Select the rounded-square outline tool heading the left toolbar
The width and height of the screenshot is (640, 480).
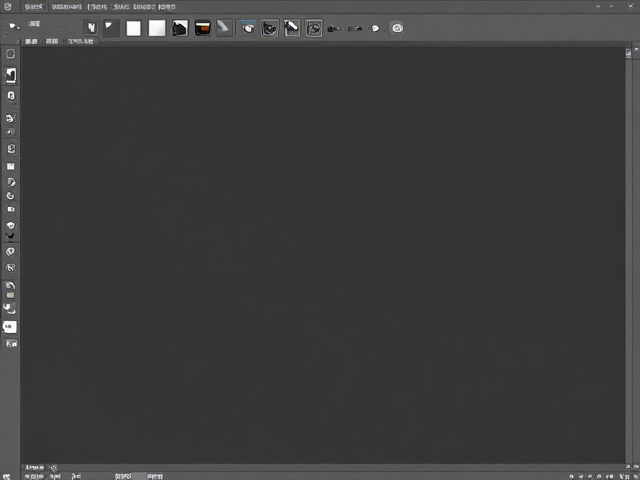(x=11, y=54)
